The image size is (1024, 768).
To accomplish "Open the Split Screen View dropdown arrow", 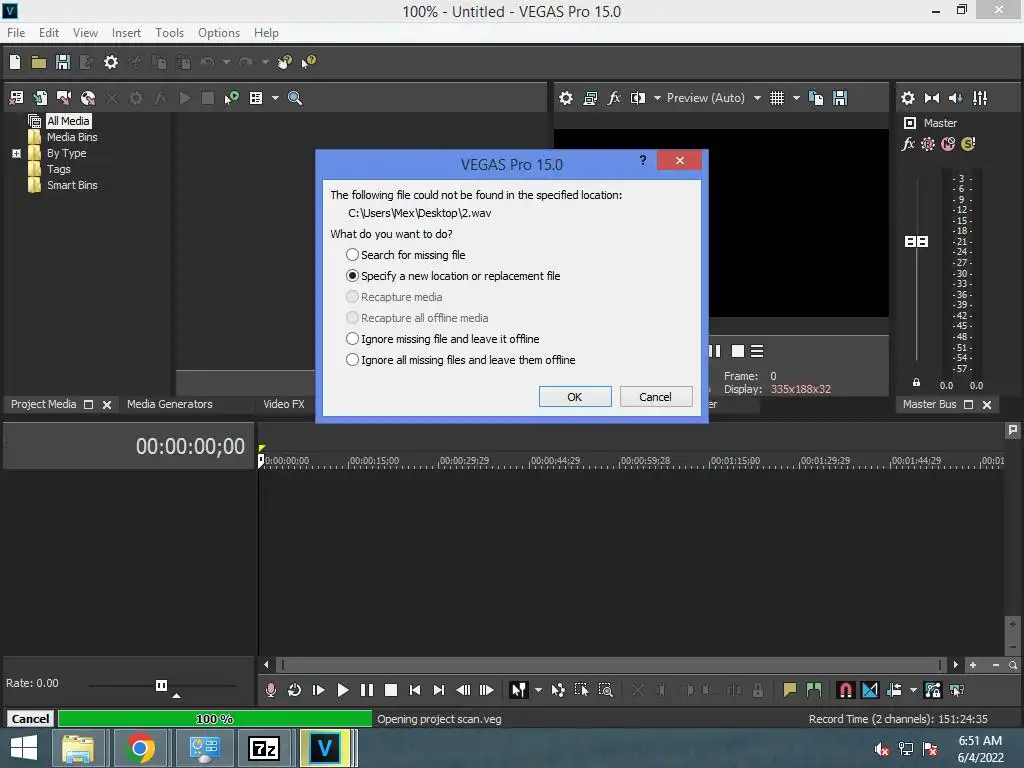I will click(x=657, y=98).
